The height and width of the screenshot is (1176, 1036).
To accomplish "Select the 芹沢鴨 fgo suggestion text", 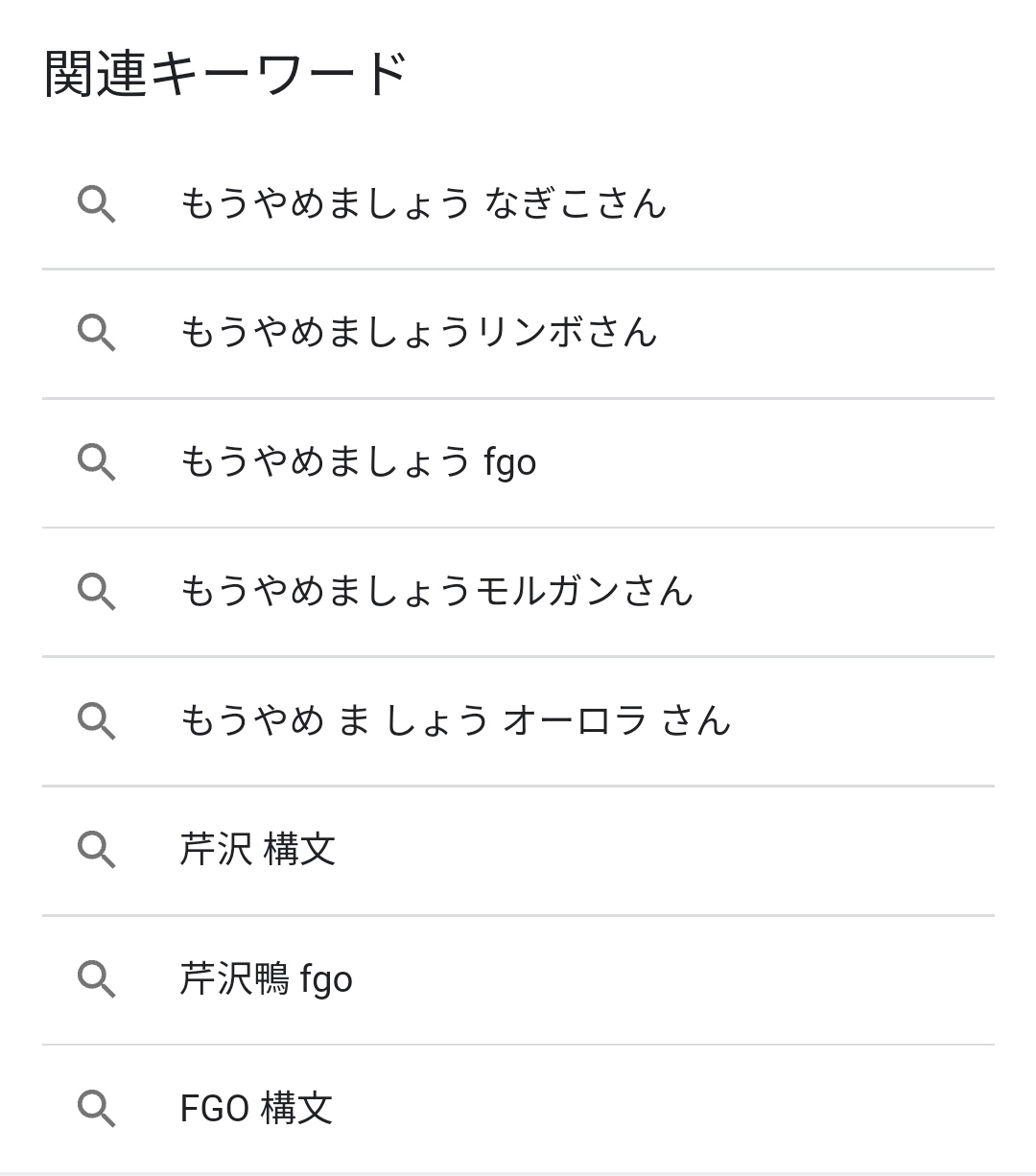I will pos(266,979).
